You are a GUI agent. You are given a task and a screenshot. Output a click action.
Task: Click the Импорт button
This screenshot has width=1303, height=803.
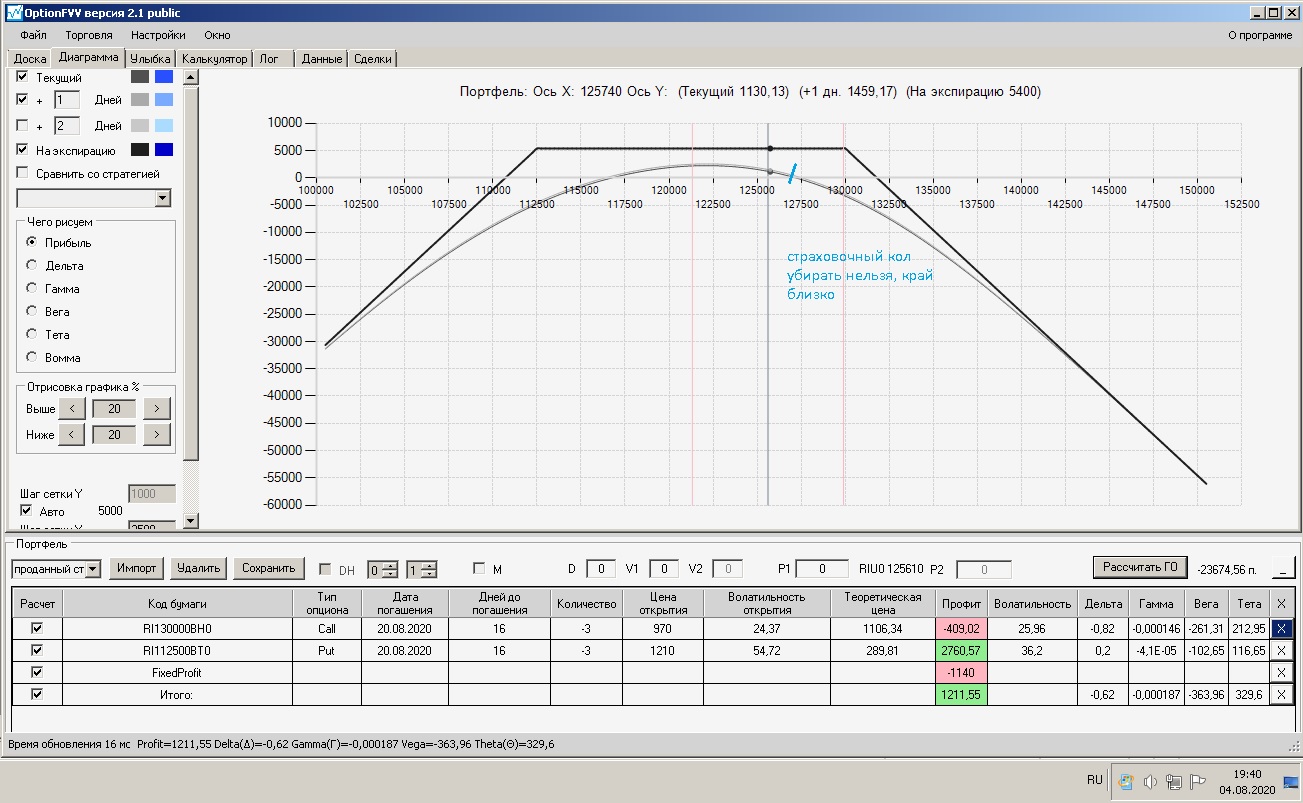(x=137, y=568)
